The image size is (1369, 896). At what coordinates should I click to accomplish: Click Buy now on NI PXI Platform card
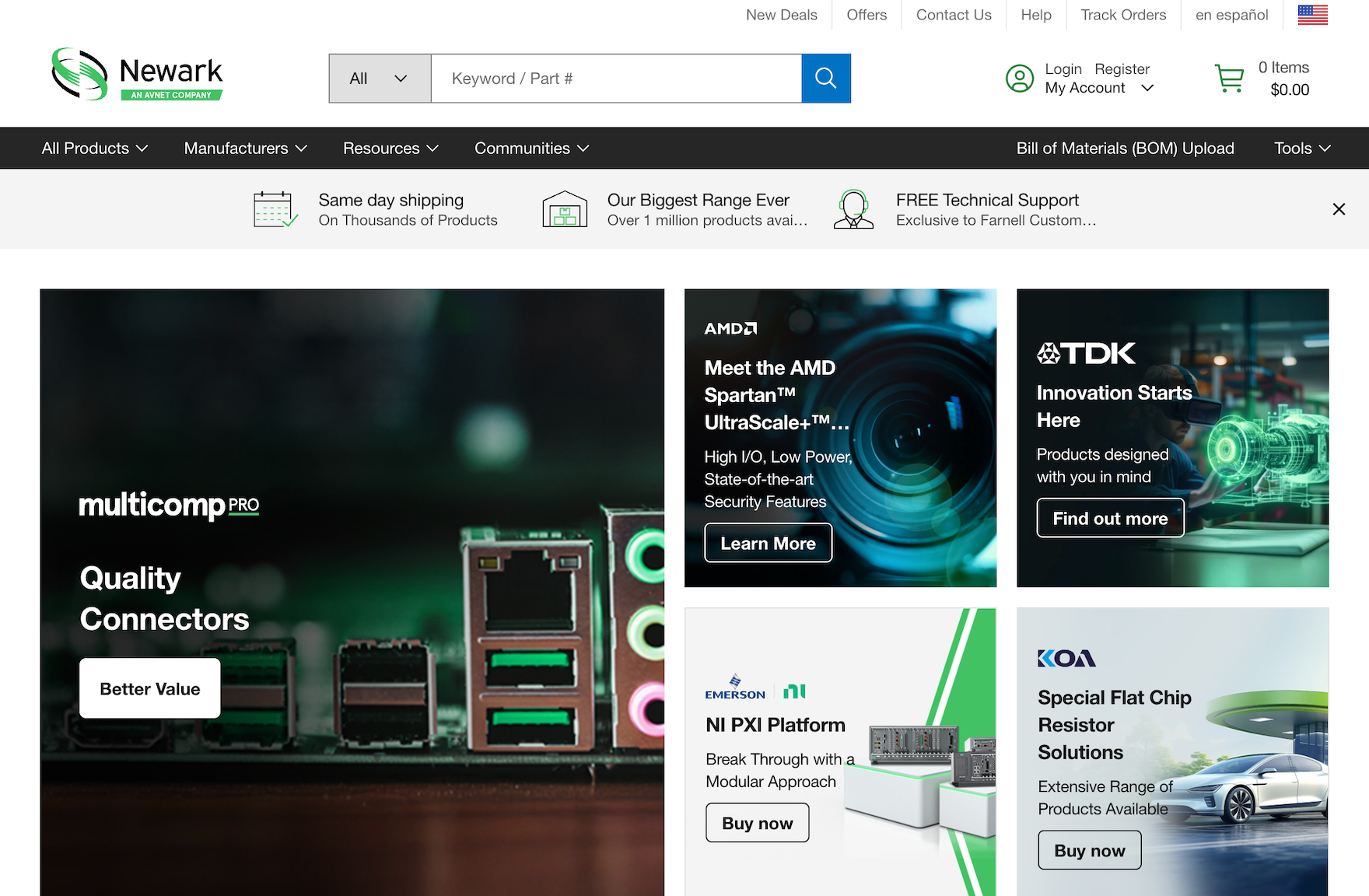point(757,823)
